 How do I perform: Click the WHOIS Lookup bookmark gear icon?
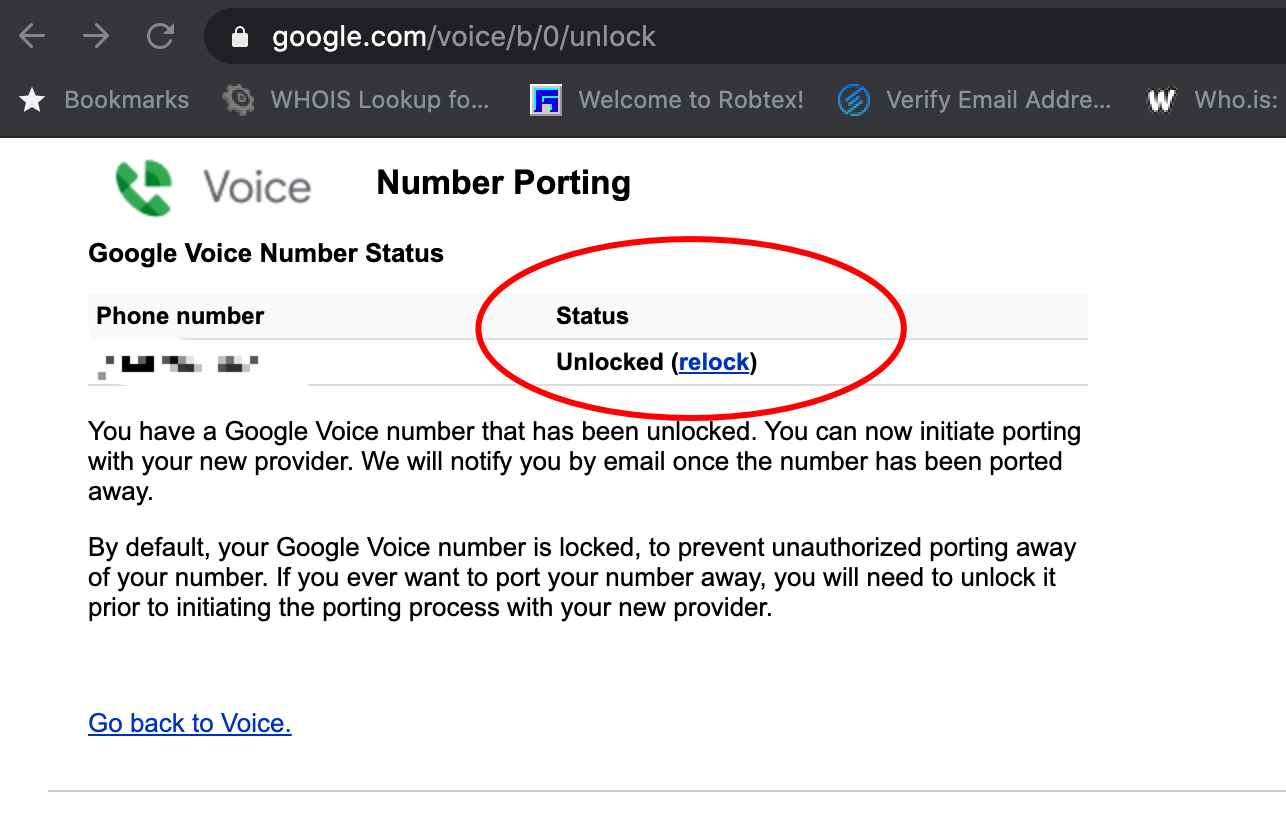pos(238,100)
